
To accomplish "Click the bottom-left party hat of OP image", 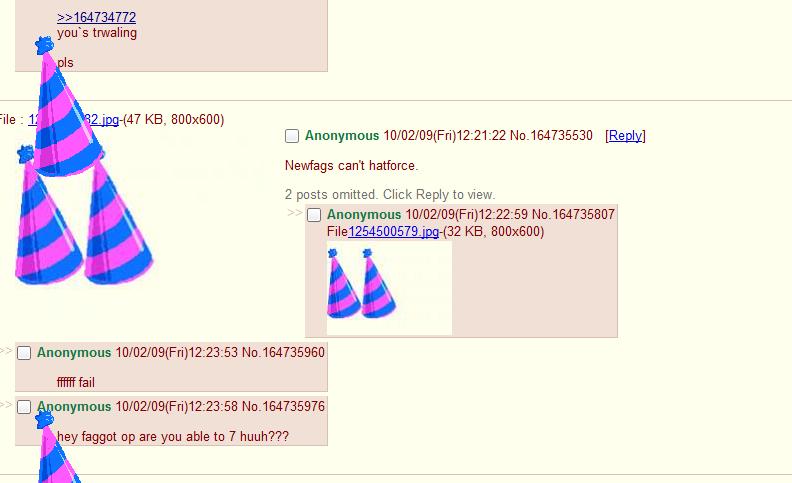I will 47,216.
